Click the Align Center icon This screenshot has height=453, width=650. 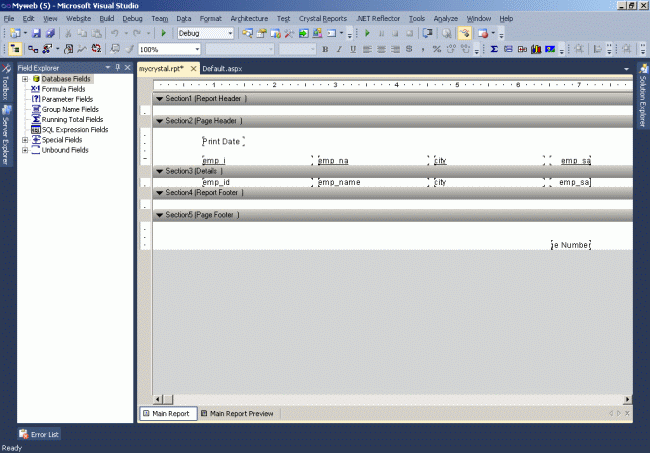pyautogui.click(x=381, y=49)
